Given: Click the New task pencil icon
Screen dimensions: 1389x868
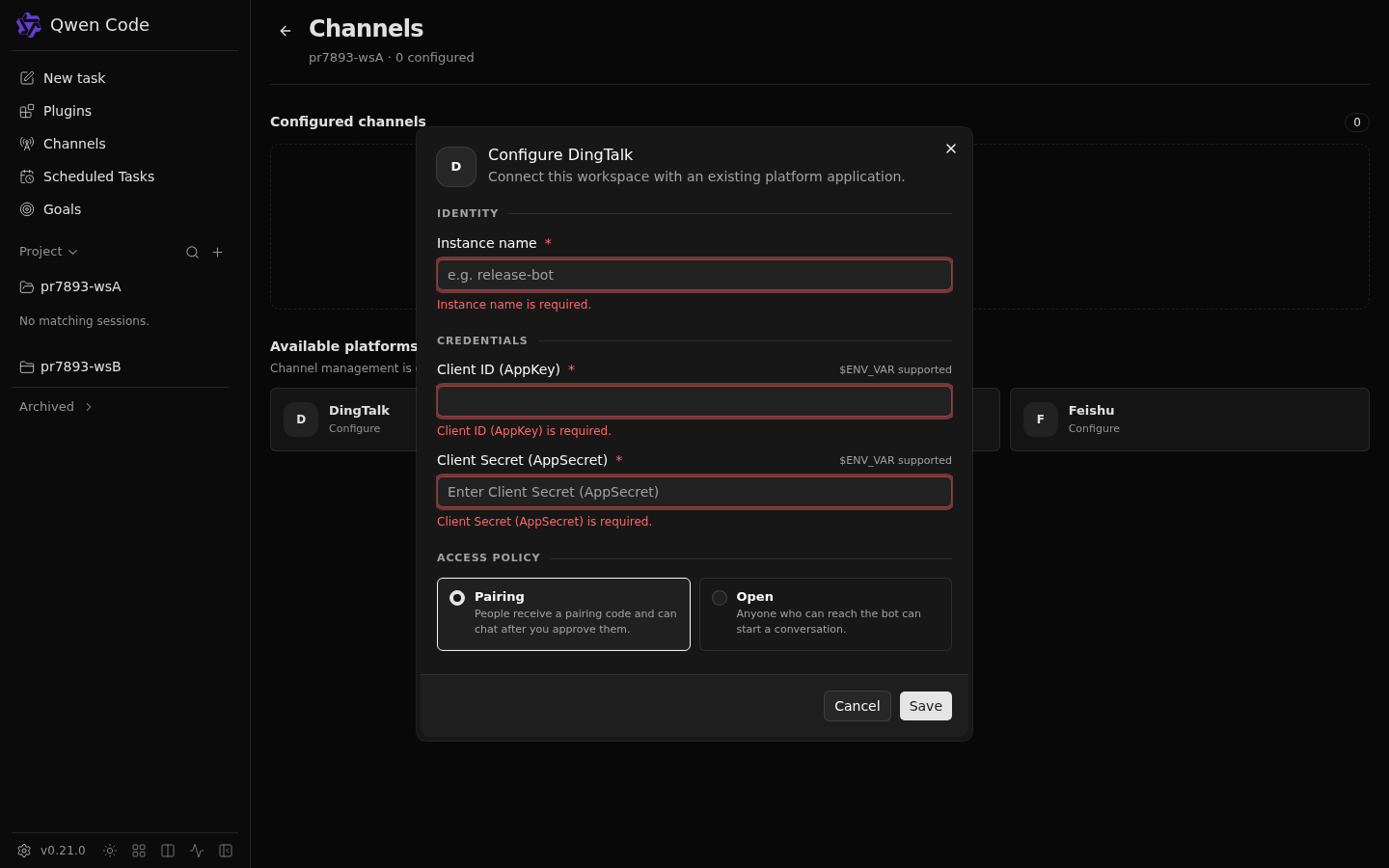Looking at the screenshot, I should pos(27,78).
